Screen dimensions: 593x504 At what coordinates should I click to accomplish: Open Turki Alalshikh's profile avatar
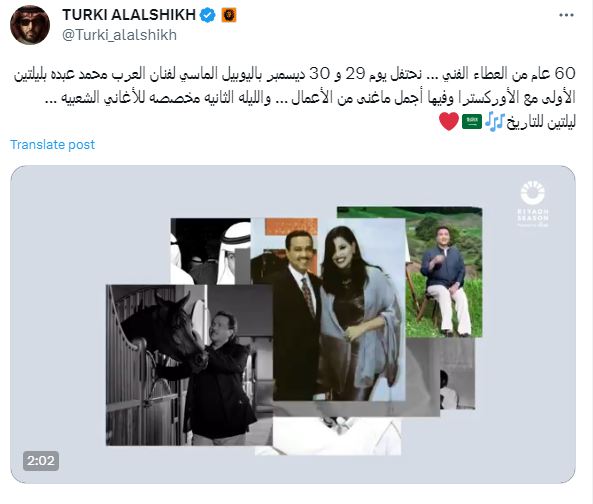pos(30,25)
